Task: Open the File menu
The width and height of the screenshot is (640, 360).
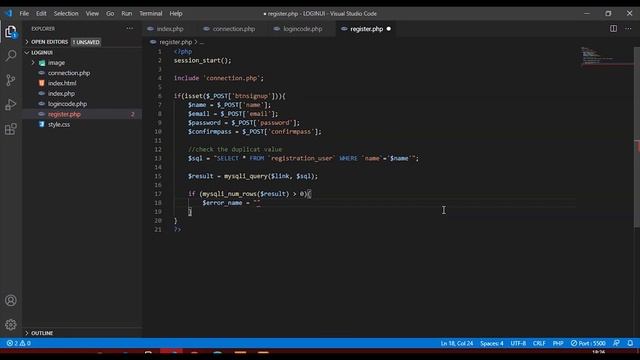Action: 24,13
